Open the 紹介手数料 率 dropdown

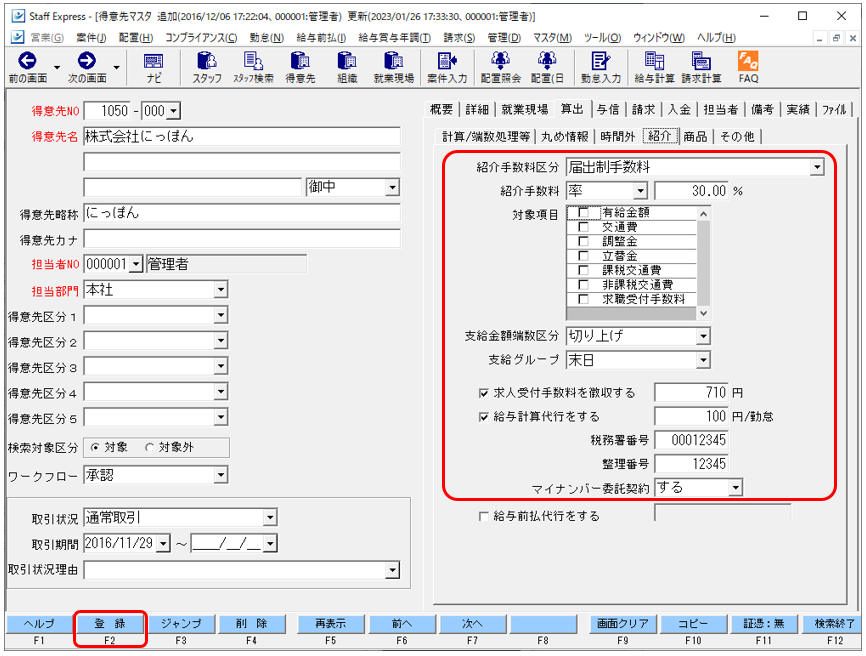(x=640, y=191)
